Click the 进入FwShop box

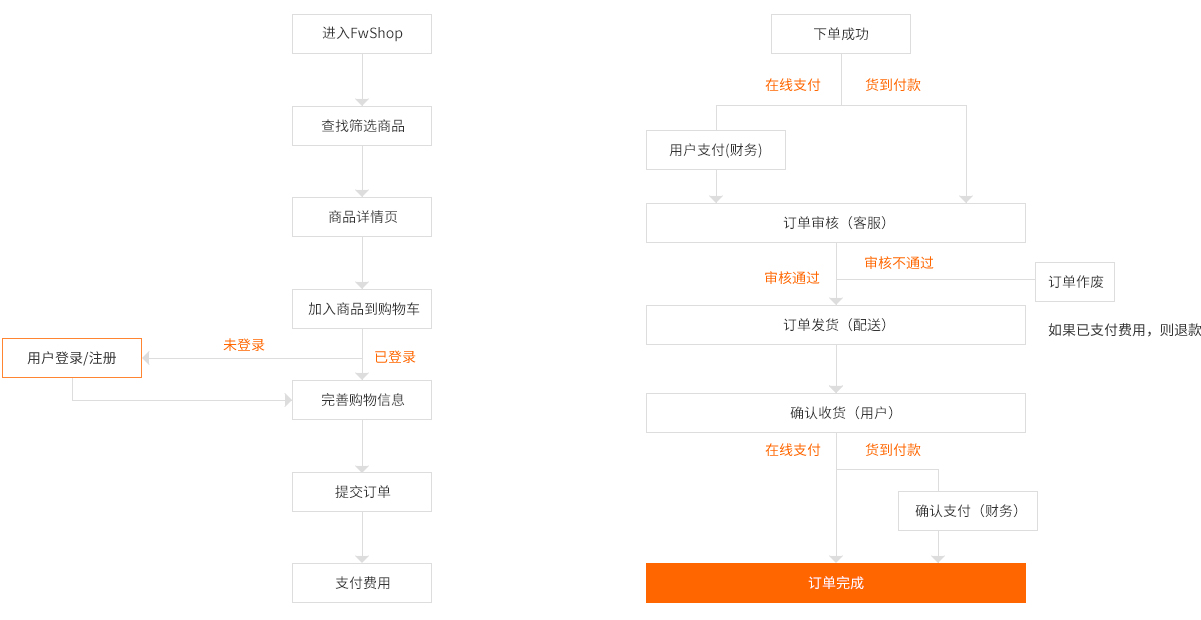pos(362,34)
